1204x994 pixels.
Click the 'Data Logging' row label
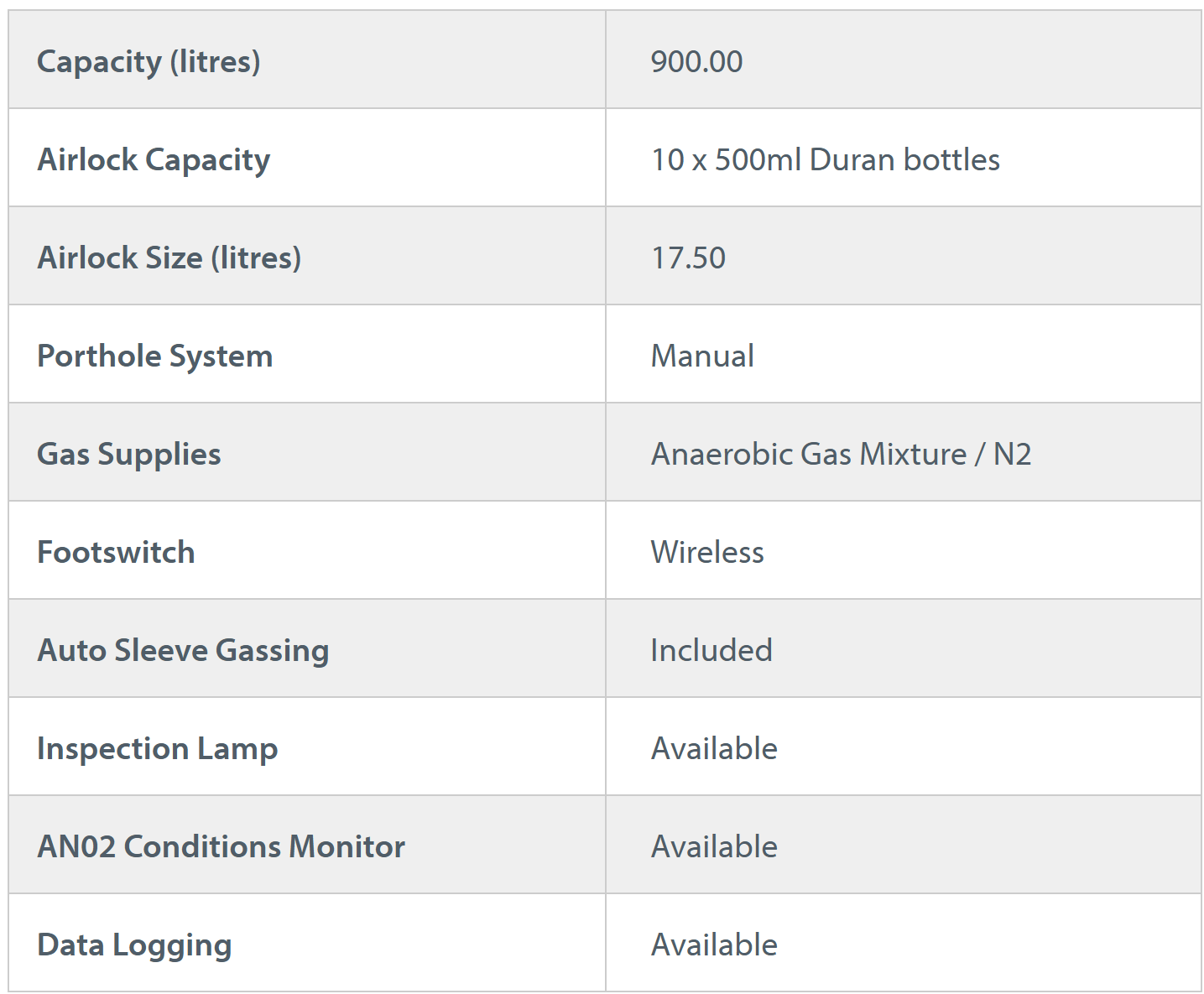click(134, 945)
